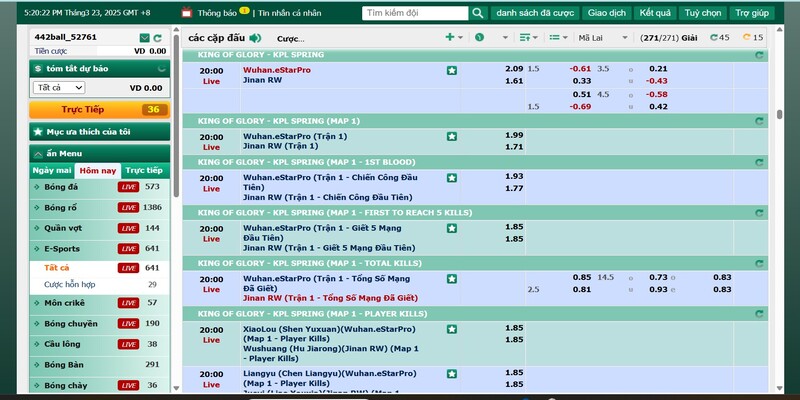Refresh the MAP 1 - PLAYER KILLS section
This screenshot has height=400, width=800.
click(x=759, y=314)
